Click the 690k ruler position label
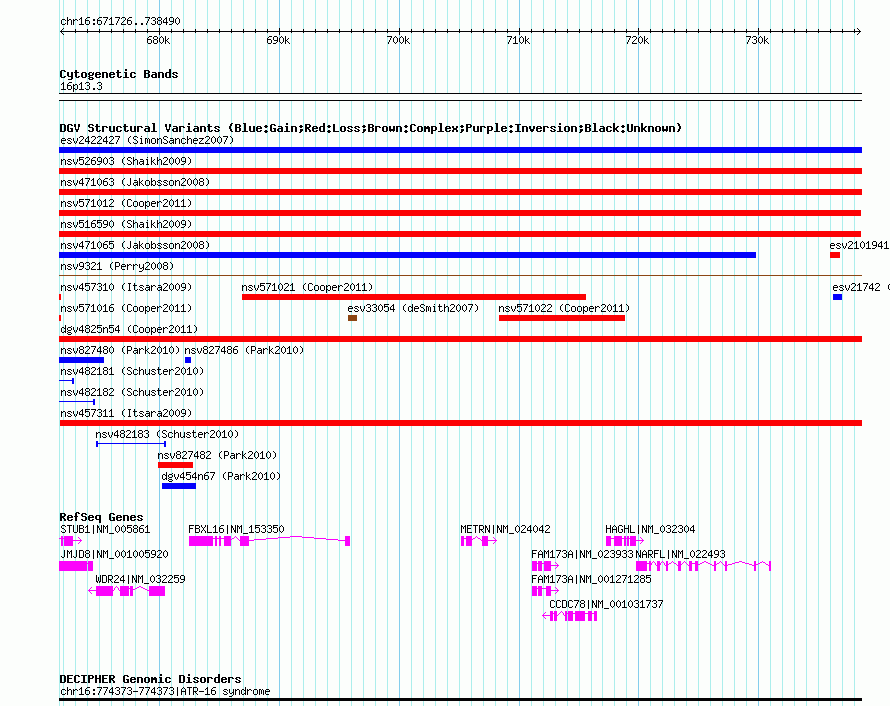The width and height of the screenshot is (890, 706). [x=278, y=40]
